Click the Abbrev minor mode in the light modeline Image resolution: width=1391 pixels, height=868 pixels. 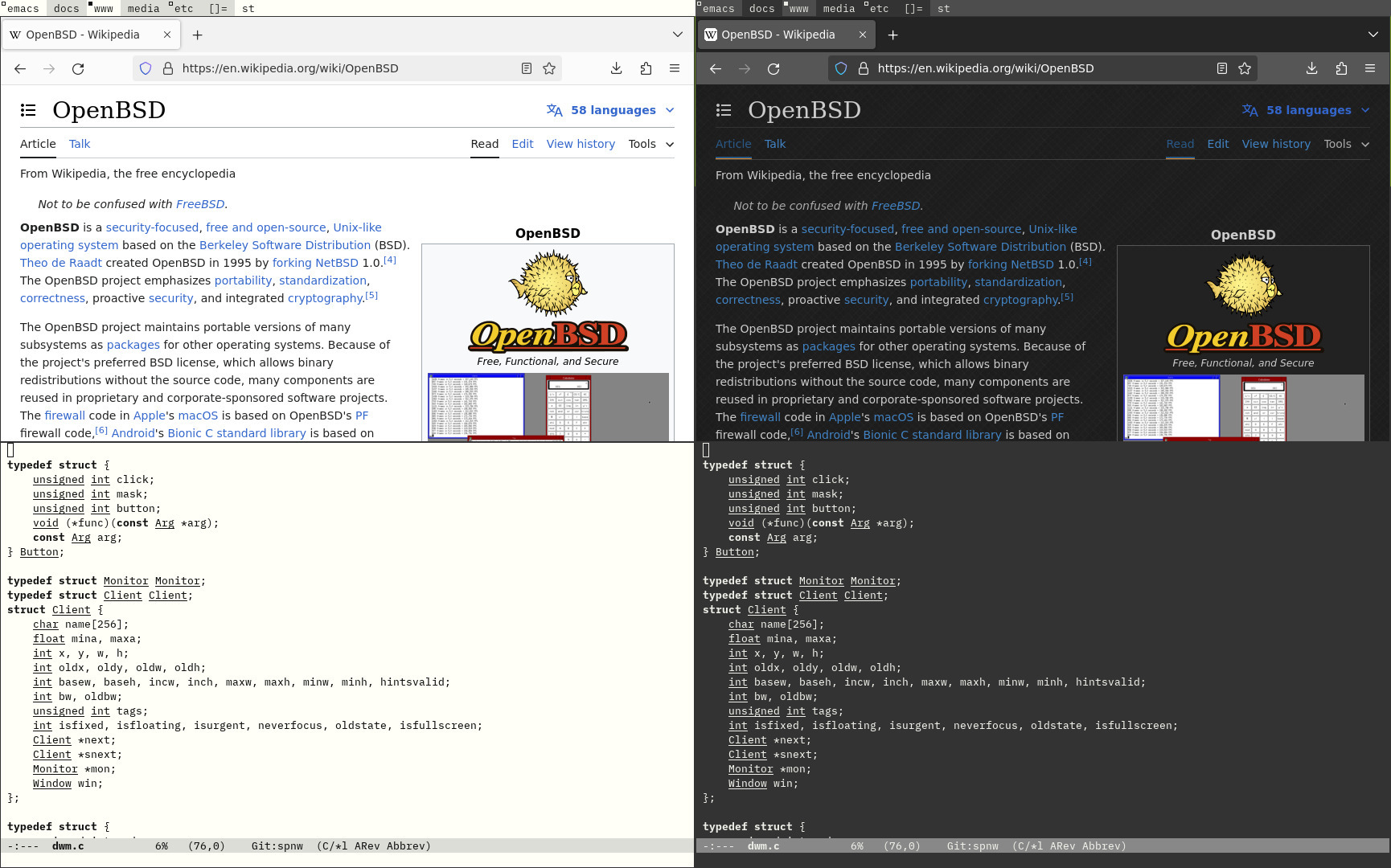pos(405,846)
